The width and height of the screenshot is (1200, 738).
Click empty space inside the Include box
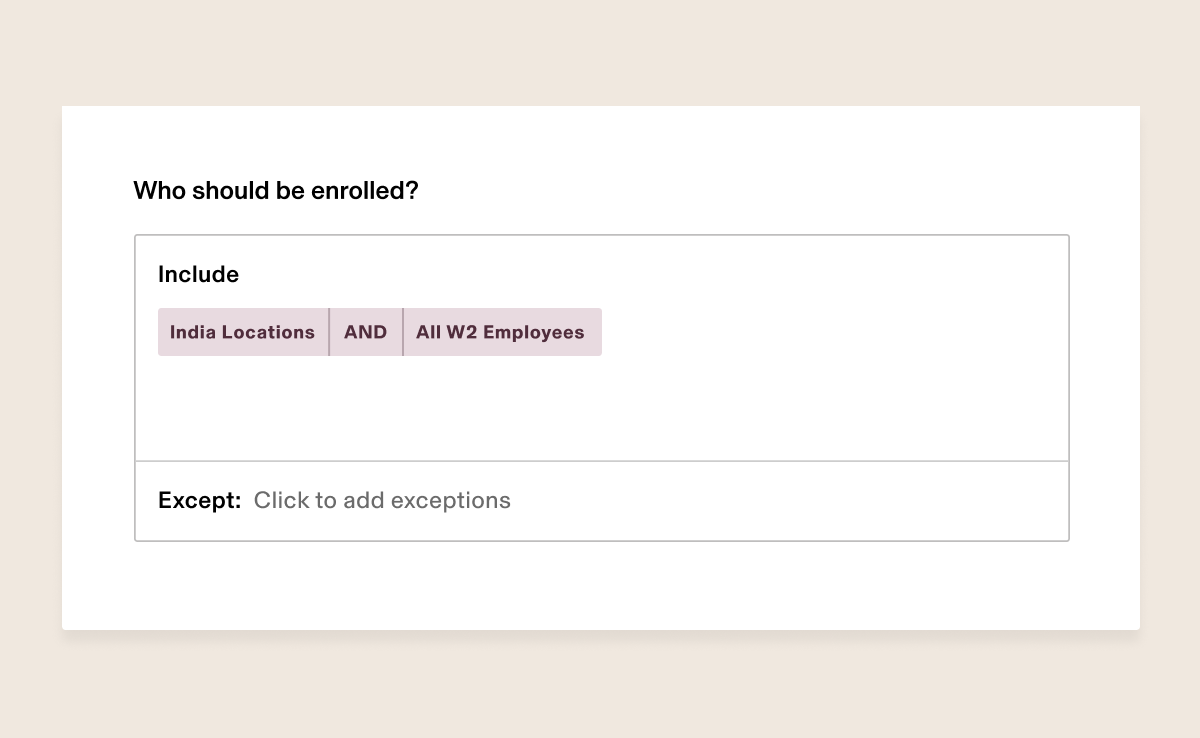(x=600, y=410)
